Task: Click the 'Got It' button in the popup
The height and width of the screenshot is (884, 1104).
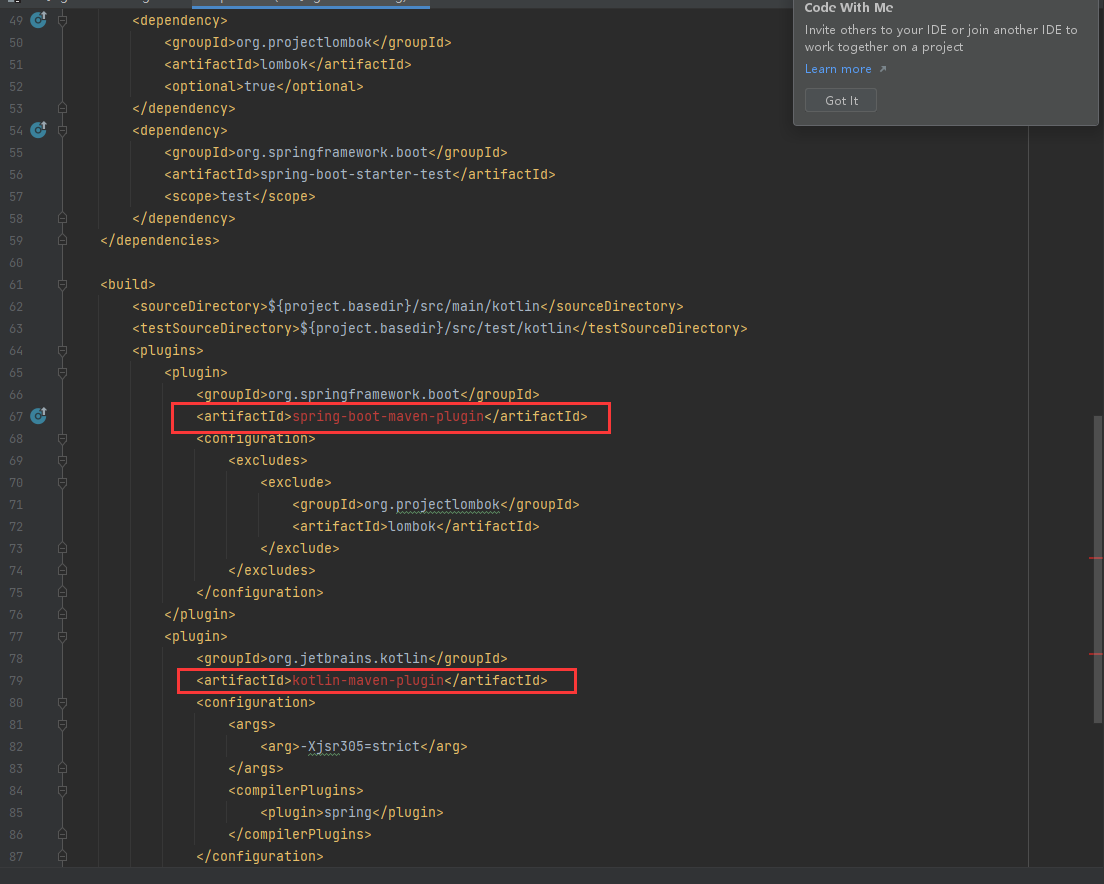Action: pyautogui.click(x=841, y=101)
